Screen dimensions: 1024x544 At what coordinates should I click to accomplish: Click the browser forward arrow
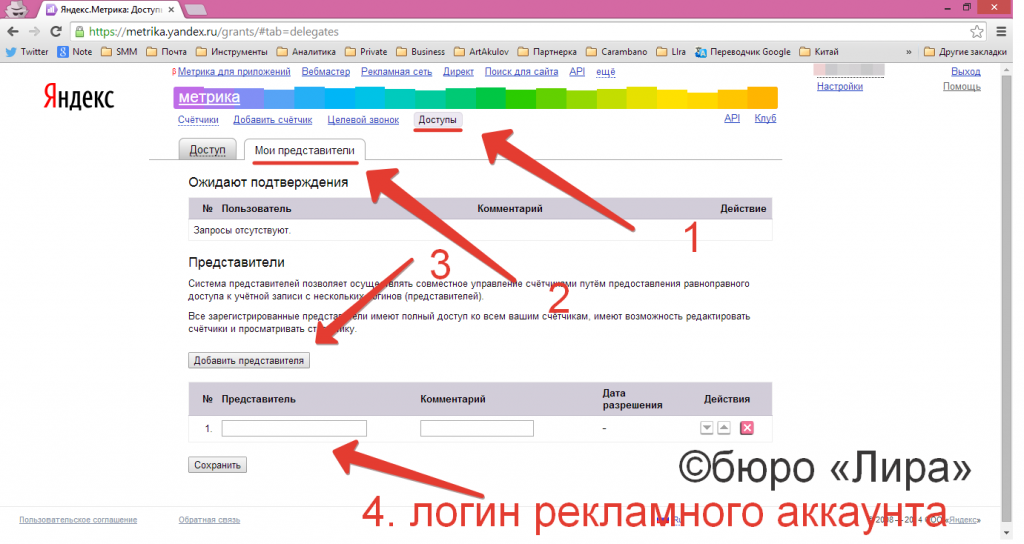(34, 31)
